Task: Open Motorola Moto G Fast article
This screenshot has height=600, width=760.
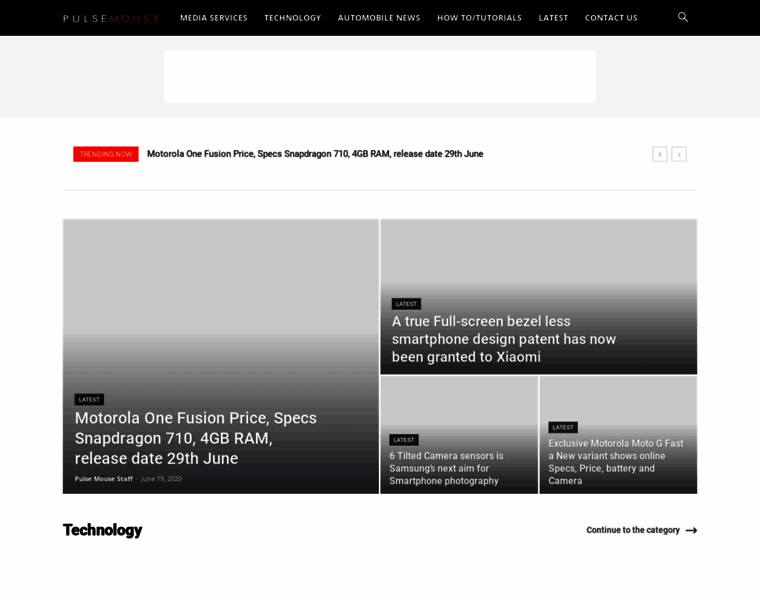Action: (616, 462)
